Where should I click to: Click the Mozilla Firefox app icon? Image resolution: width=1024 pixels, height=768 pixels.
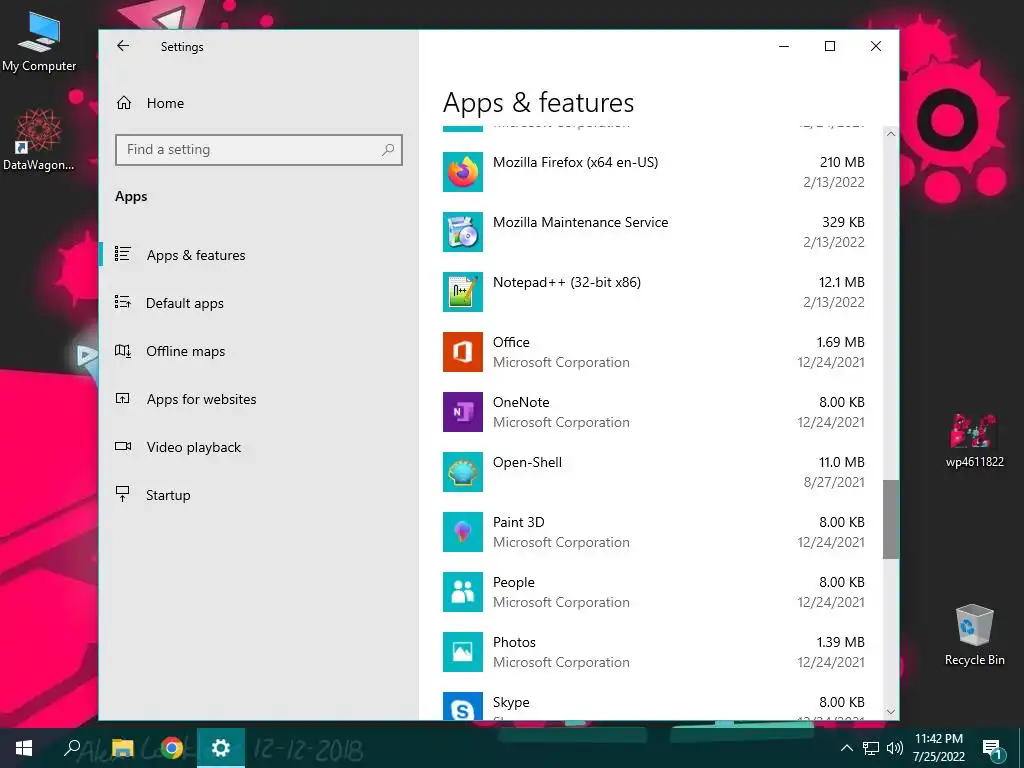(x=462, y=172)
